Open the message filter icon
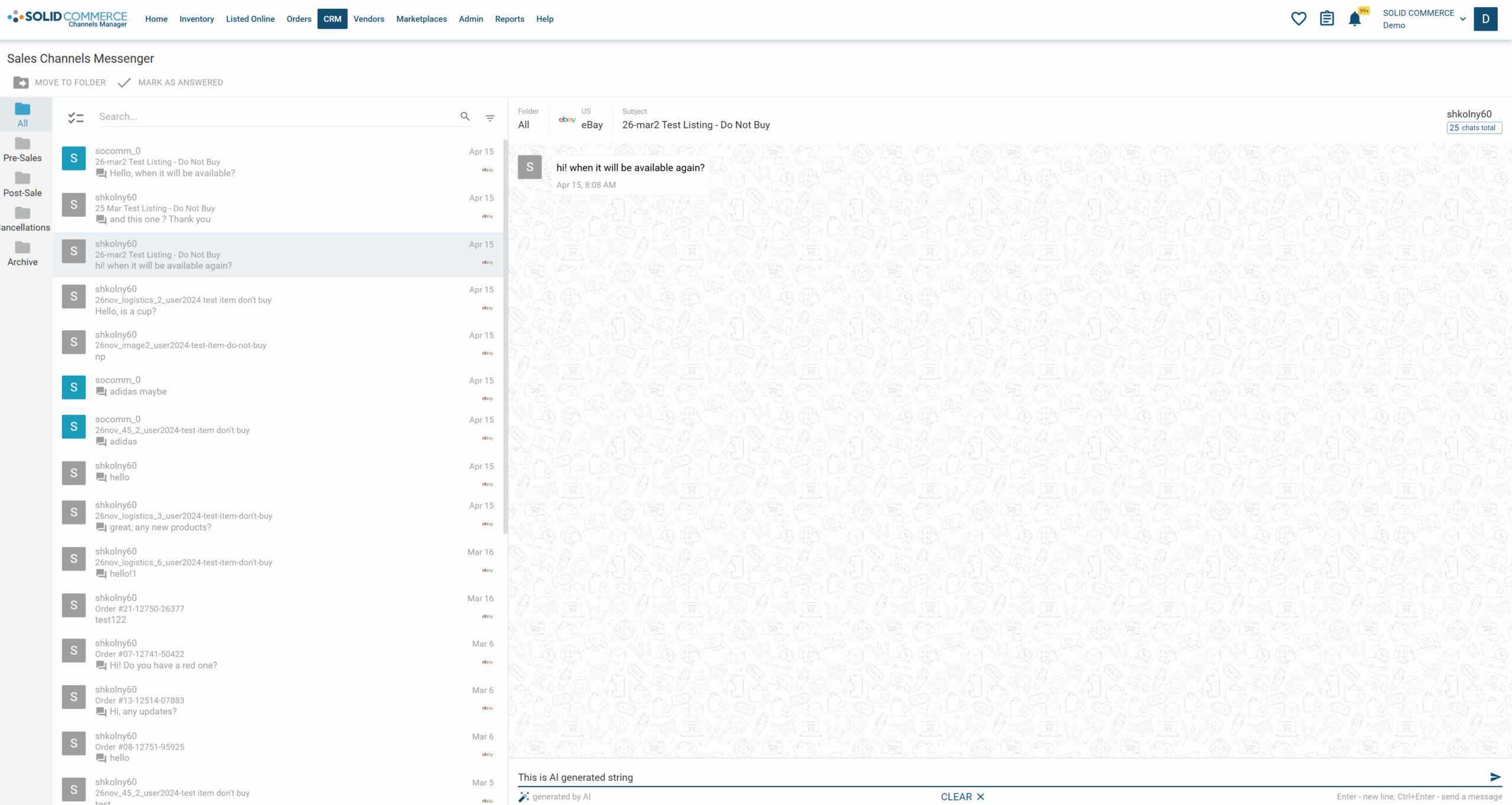Screen dimensions: 1512x805 point(490,118)
